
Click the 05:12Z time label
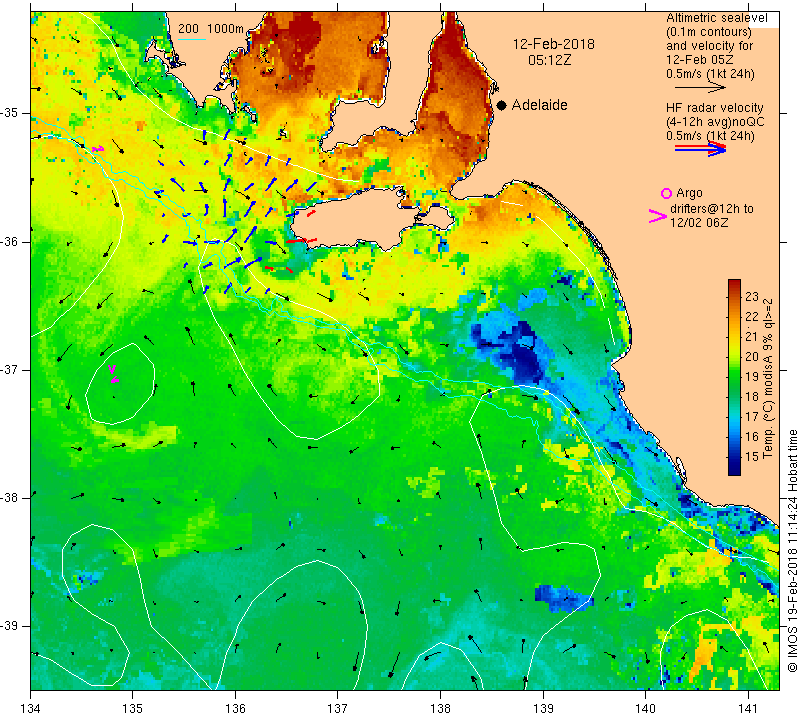549,60
